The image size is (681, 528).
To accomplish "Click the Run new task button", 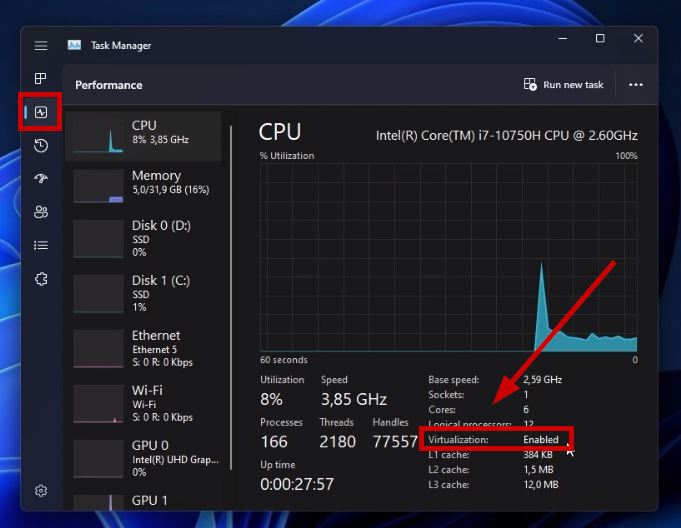I will coord(563,85).
